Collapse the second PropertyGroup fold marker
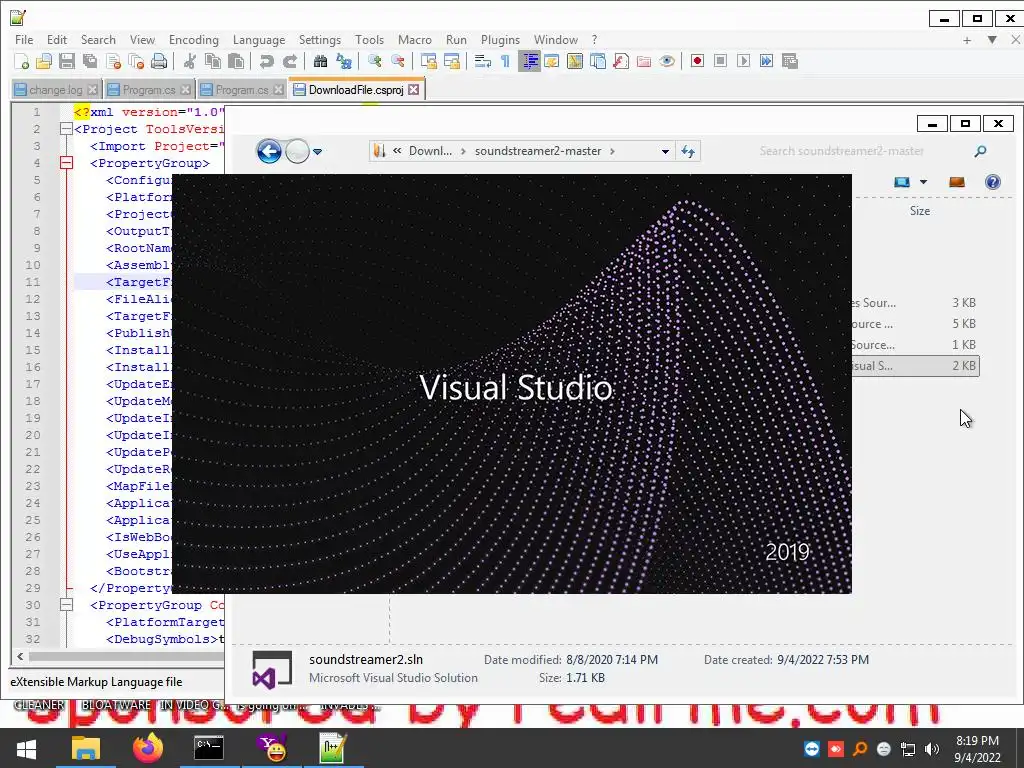 (x=66, y=605)
